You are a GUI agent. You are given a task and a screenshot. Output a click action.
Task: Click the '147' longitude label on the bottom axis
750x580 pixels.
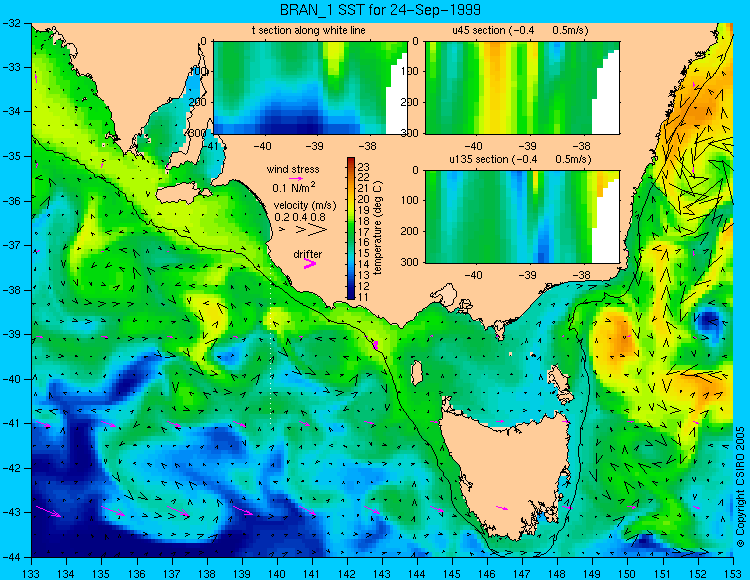pos(522,573)
